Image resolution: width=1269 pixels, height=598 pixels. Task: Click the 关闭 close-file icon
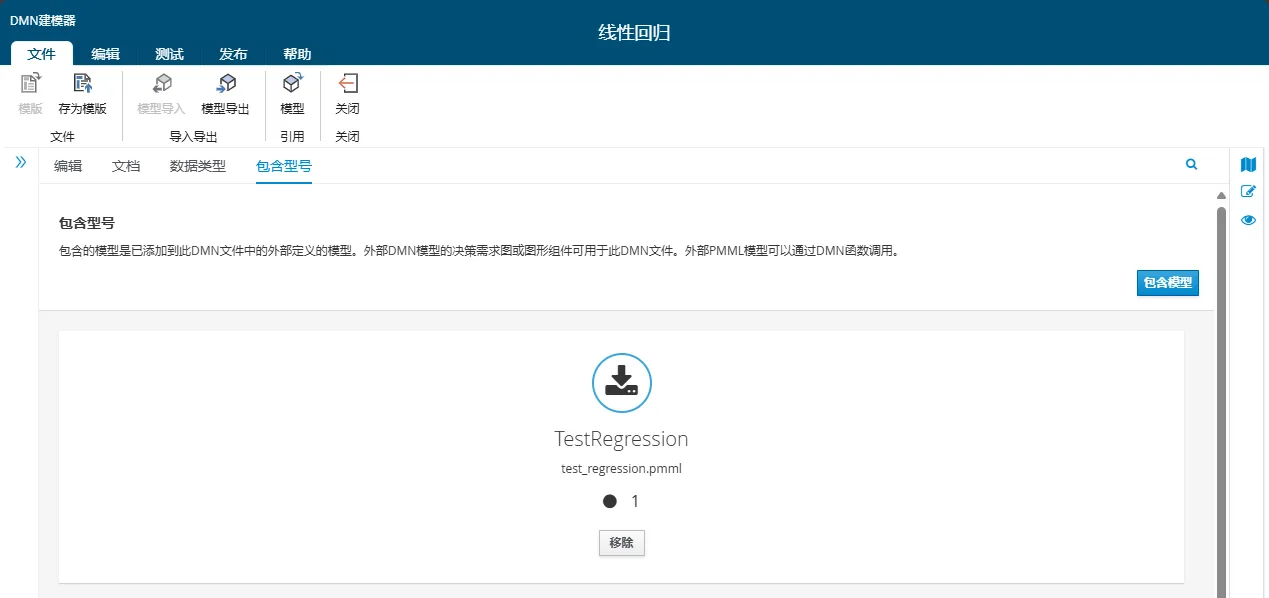pos(347,88)
